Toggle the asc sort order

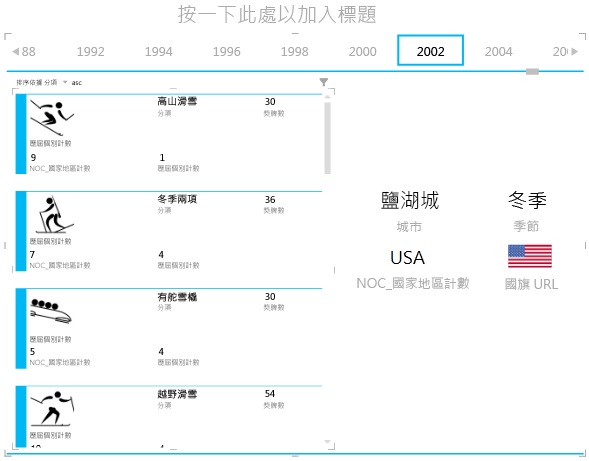click(x=77, y=83)
